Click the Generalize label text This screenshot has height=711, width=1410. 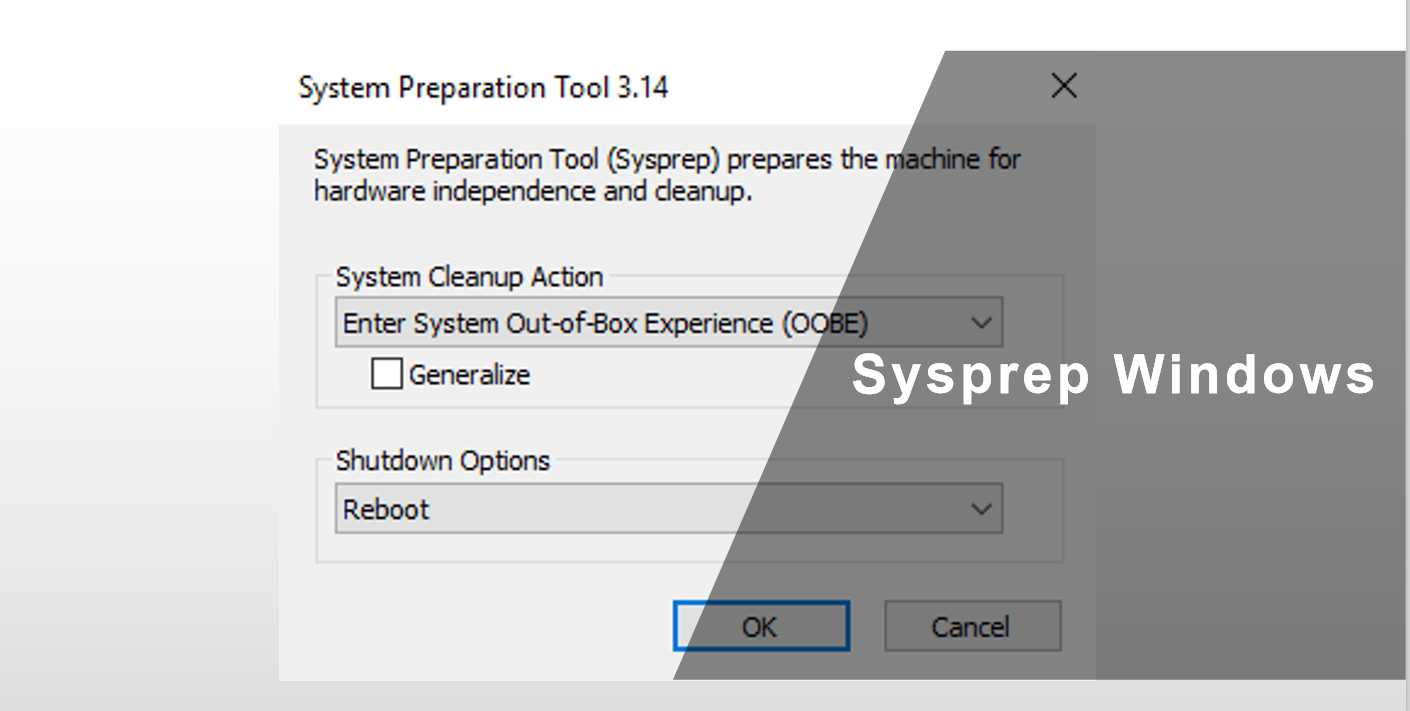tap(469, 375)
